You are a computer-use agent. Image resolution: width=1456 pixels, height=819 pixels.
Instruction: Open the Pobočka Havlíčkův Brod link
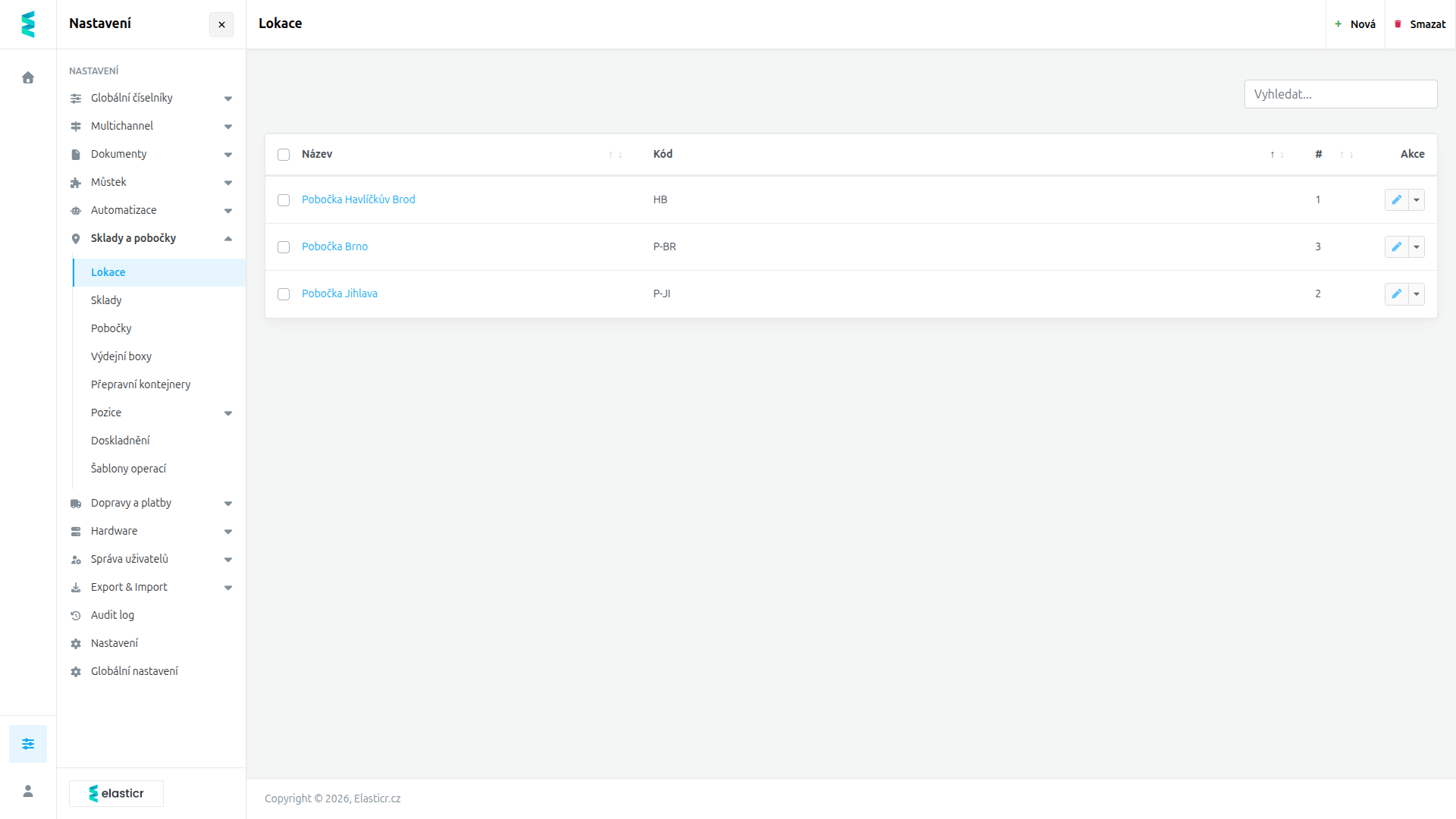click(x=358, y=199)
